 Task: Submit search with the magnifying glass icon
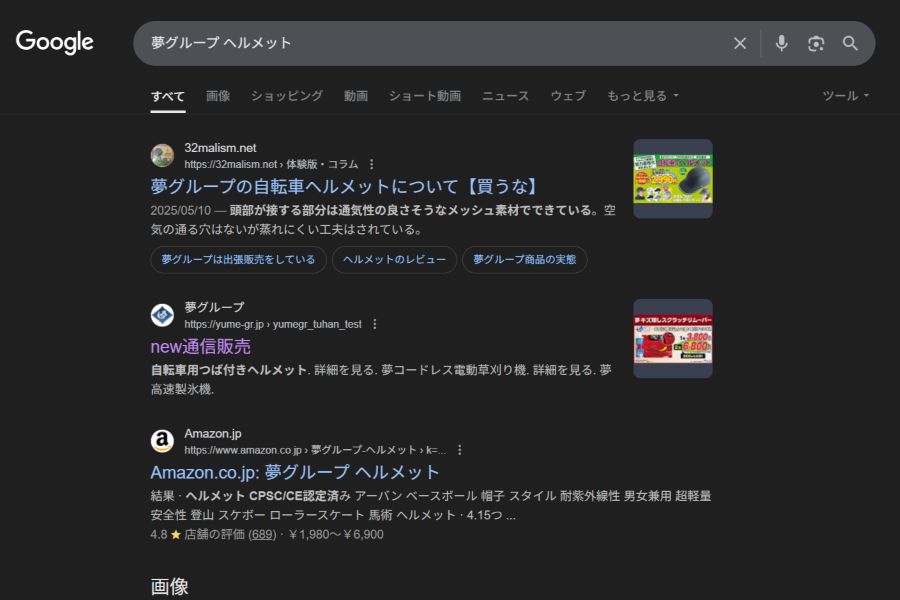point(850,43)
